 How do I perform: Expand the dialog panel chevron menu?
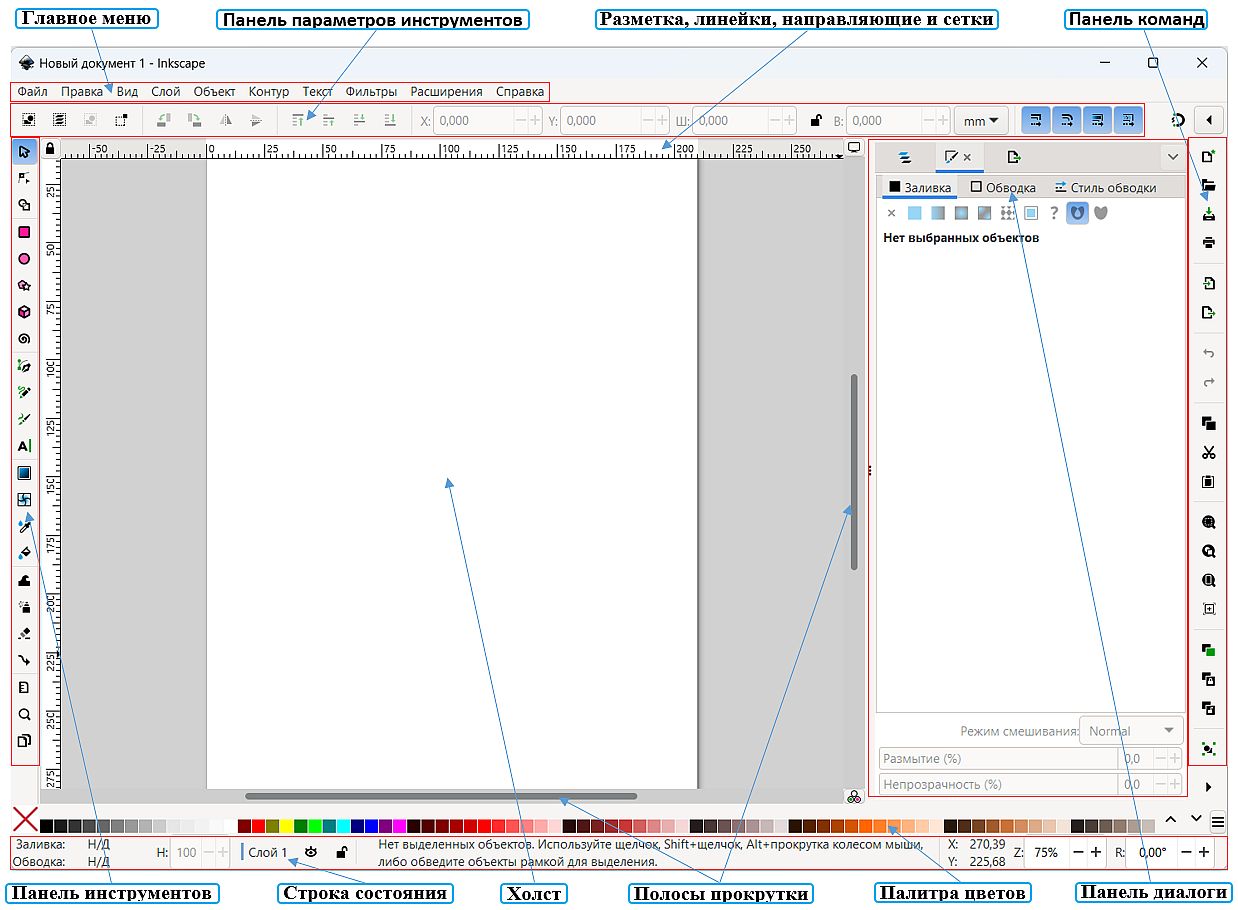click(x=1172, y=157)
